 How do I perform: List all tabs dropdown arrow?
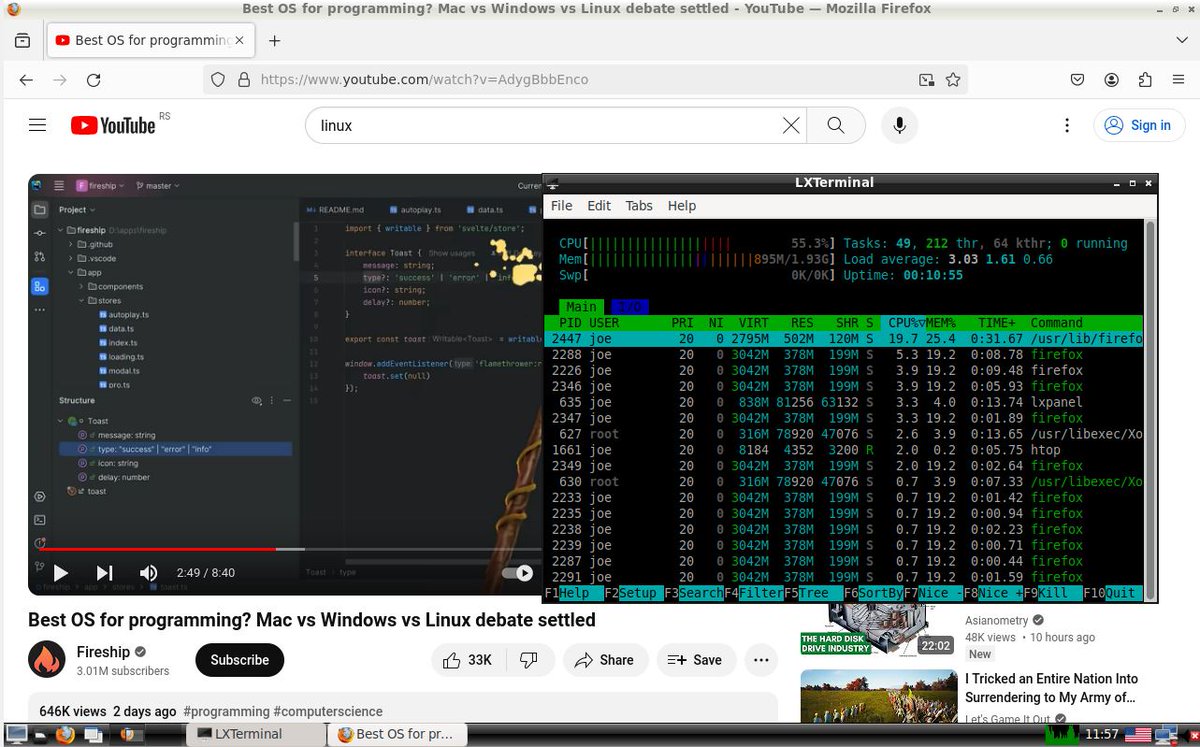1181,40
